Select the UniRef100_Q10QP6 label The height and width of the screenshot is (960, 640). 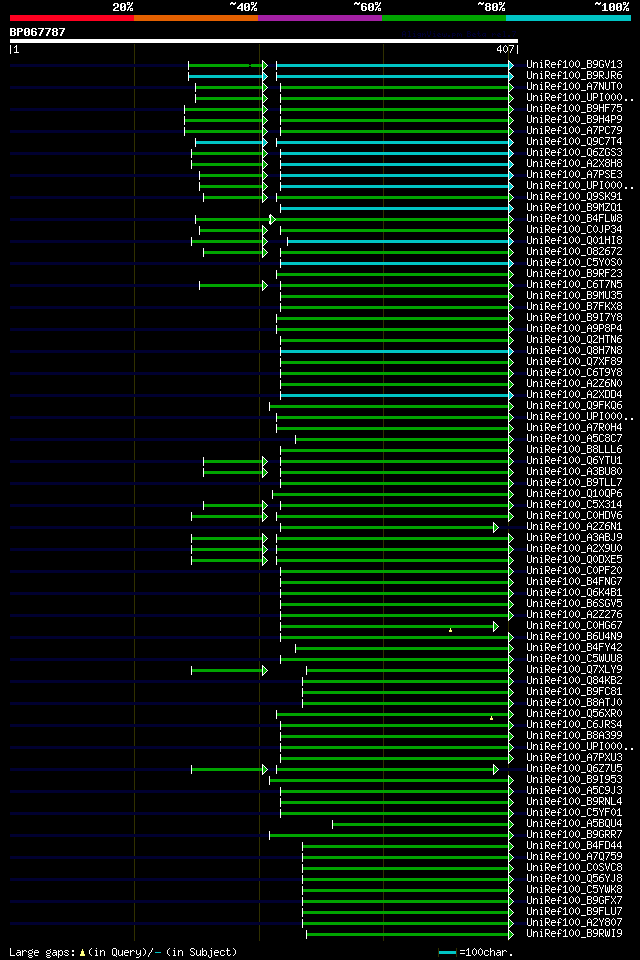[574, 493]
